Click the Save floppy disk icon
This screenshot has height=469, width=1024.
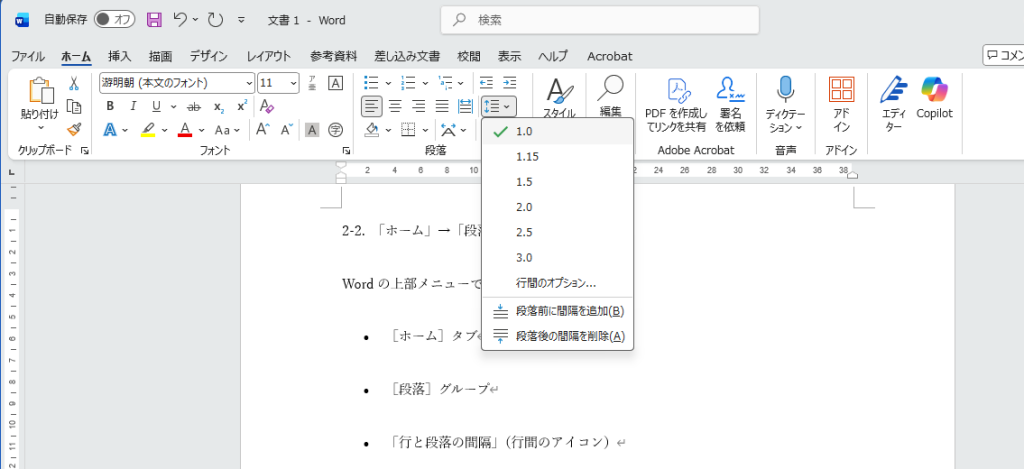click(154, 19)
